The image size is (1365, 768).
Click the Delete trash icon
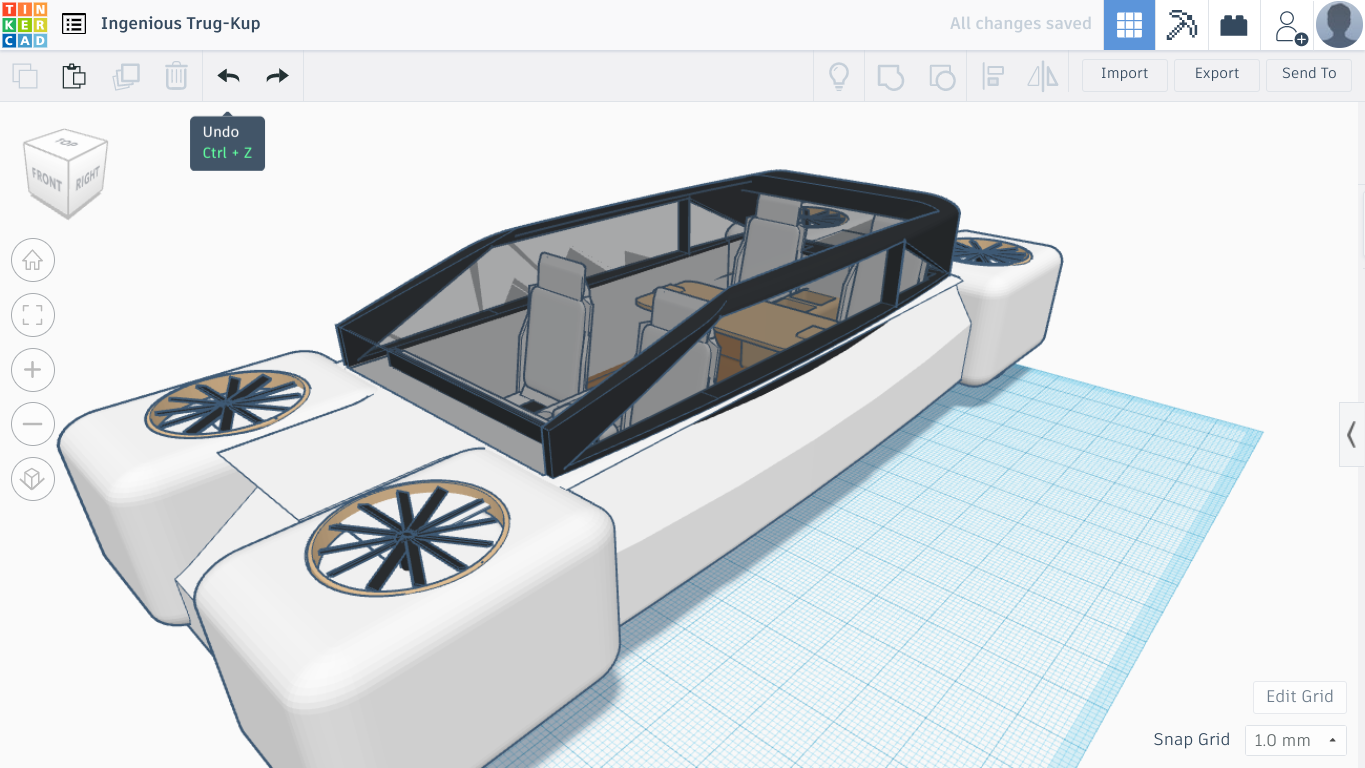click(176, 76)
